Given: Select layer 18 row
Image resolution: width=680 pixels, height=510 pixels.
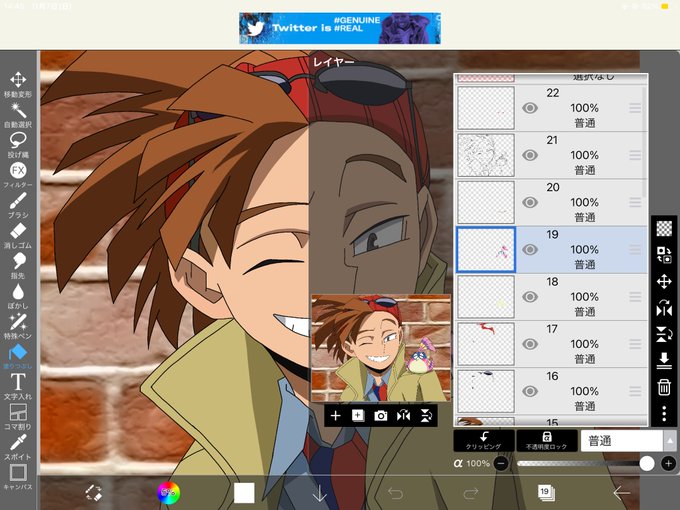Looking at the screenshot, I should [x=551, y=297].
